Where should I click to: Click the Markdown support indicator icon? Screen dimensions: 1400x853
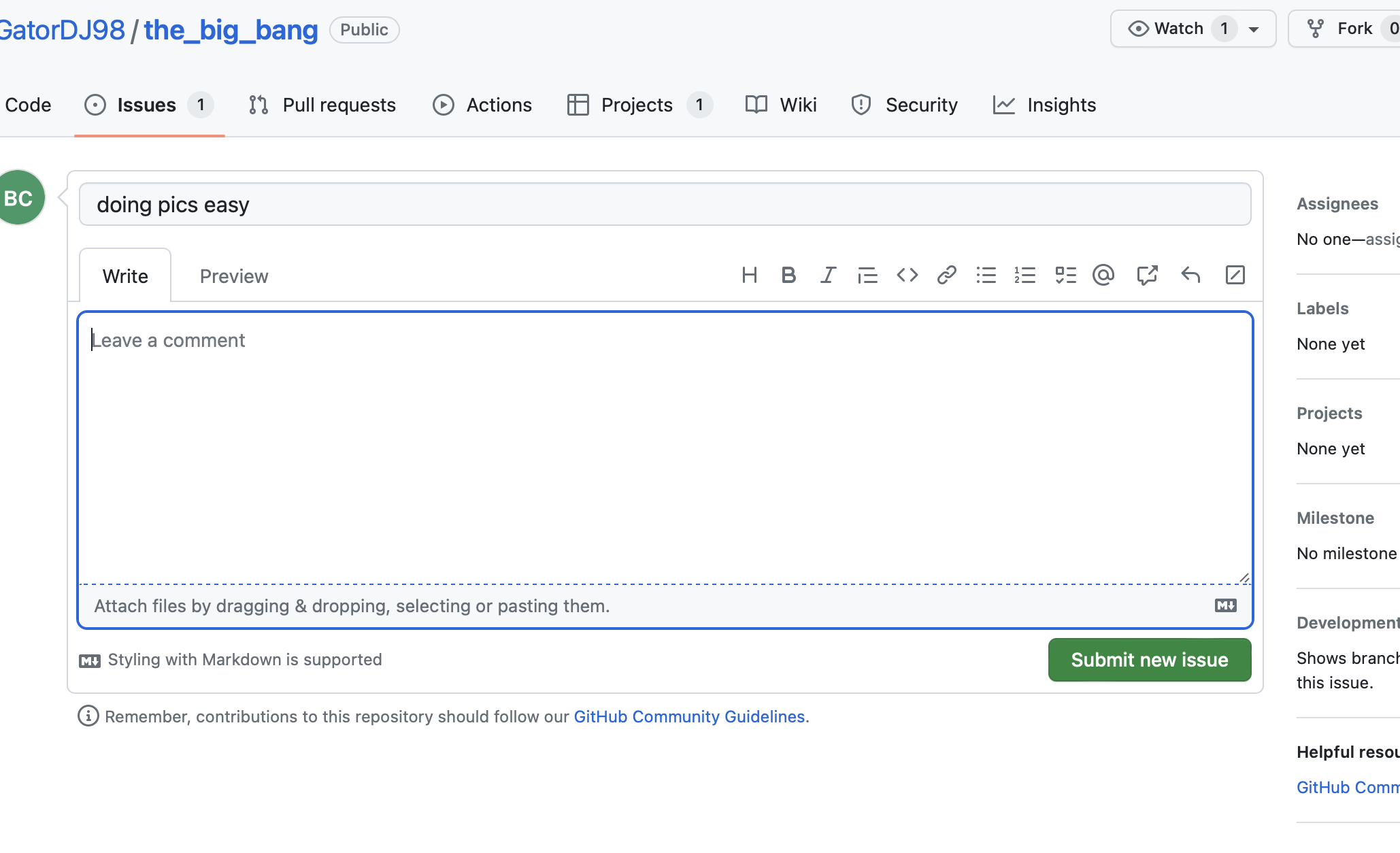point(89,659)
